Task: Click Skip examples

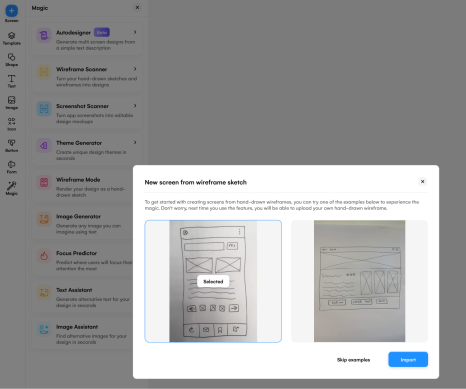Action: point(353,360)
